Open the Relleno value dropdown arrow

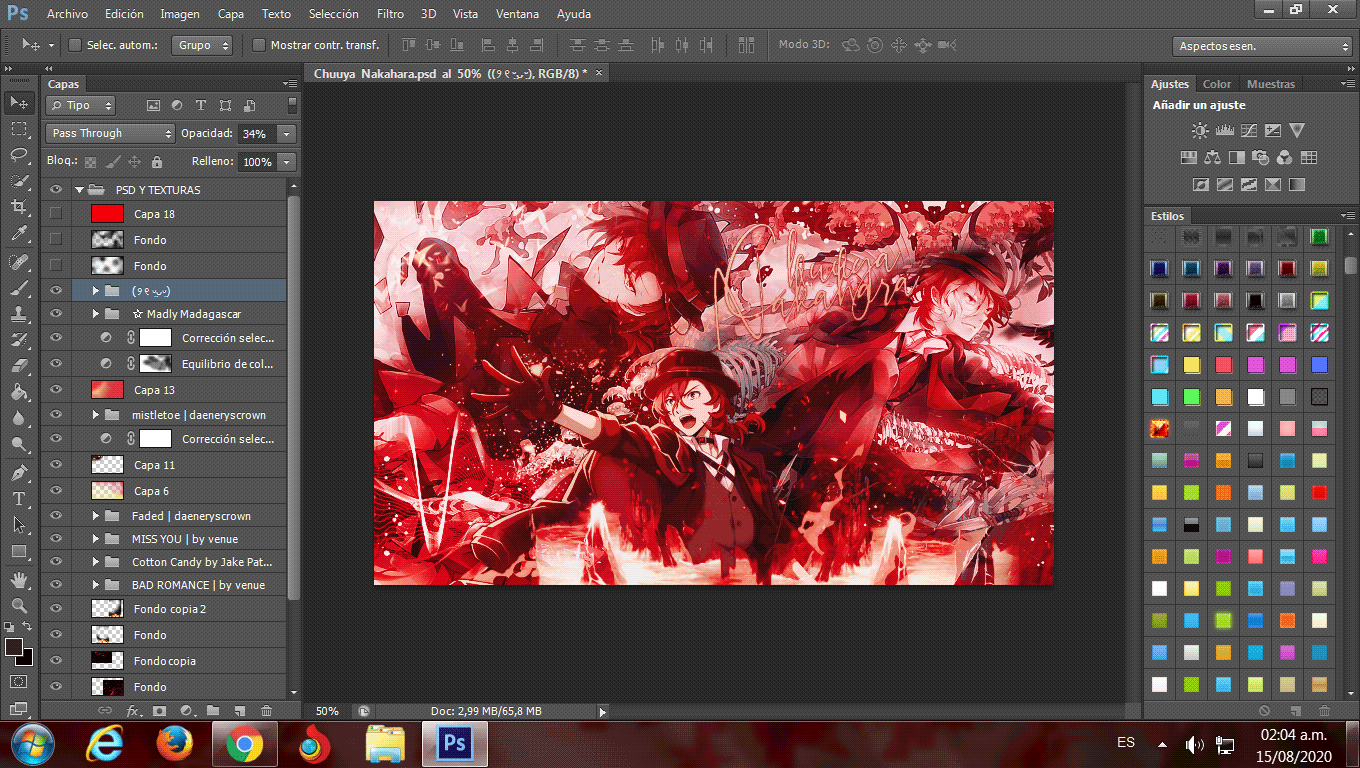(x=287, y=161)
